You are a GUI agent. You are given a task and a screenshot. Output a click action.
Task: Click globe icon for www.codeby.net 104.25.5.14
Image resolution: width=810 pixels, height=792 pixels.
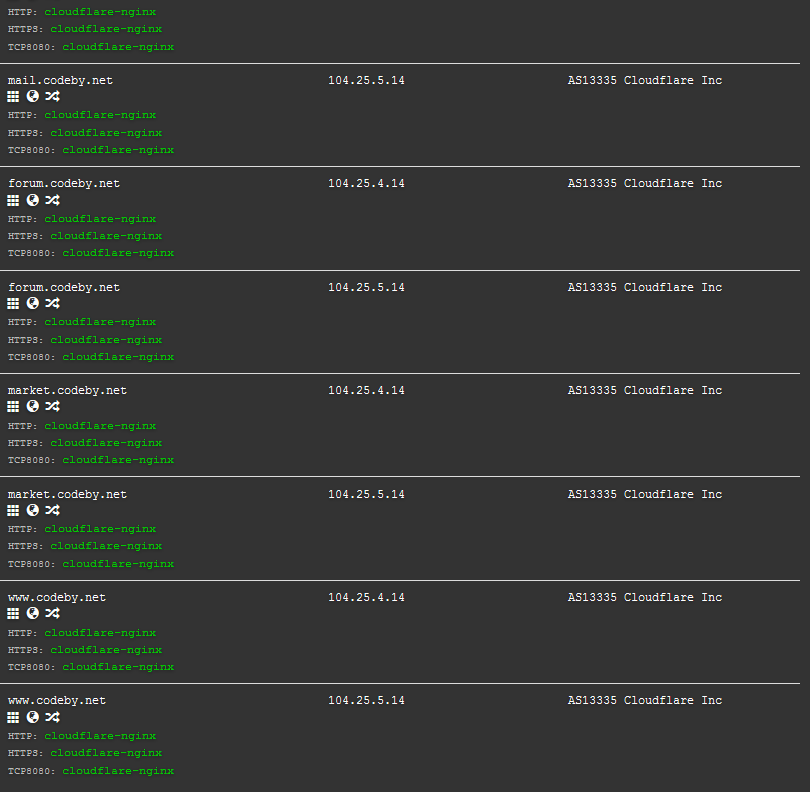[33, 717]
